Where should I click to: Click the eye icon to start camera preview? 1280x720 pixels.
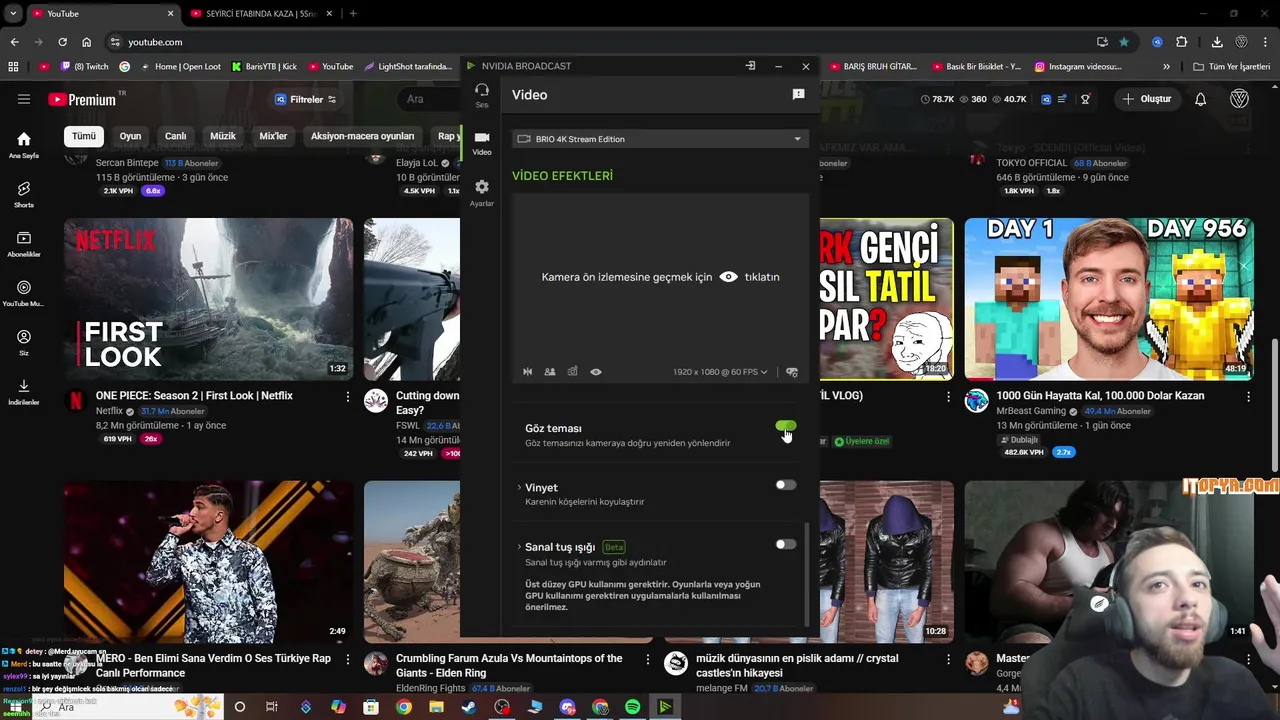tap(729, 277)
